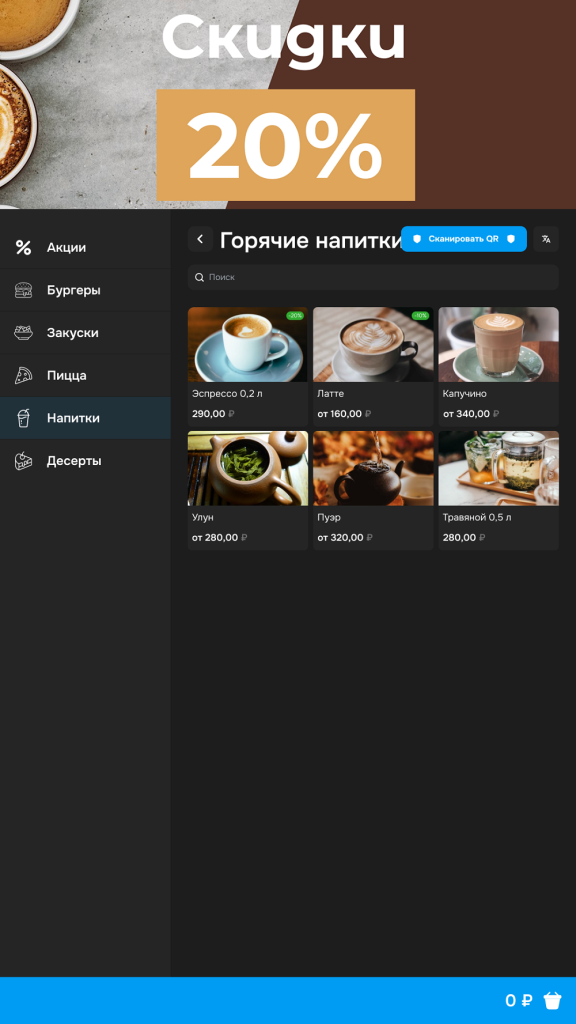Open the Улун teapot photo
This screenshot has height=1024, width=576.
248,468
